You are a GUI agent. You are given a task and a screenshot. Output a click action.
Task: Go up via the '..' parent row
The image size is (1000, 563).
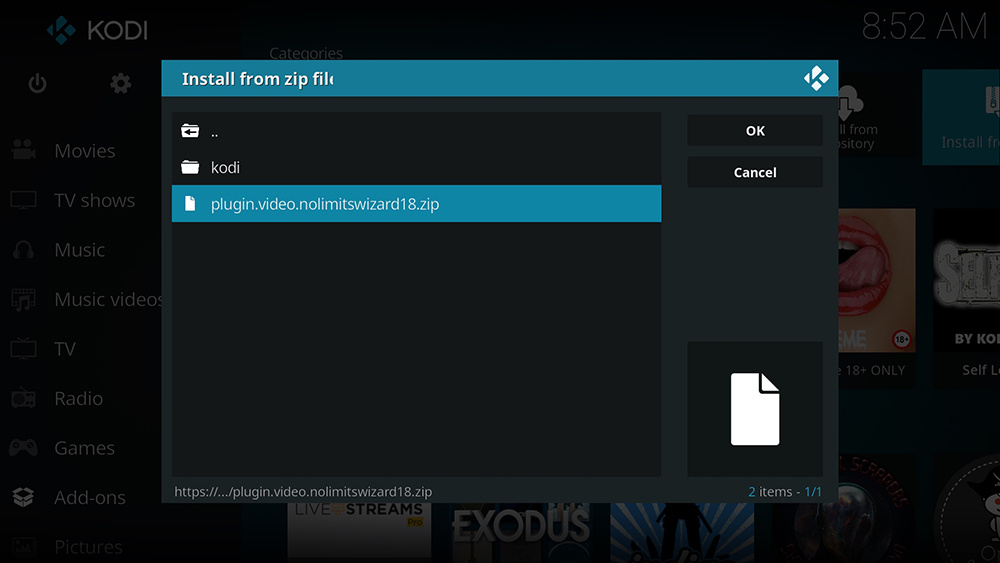click(416, 131)
